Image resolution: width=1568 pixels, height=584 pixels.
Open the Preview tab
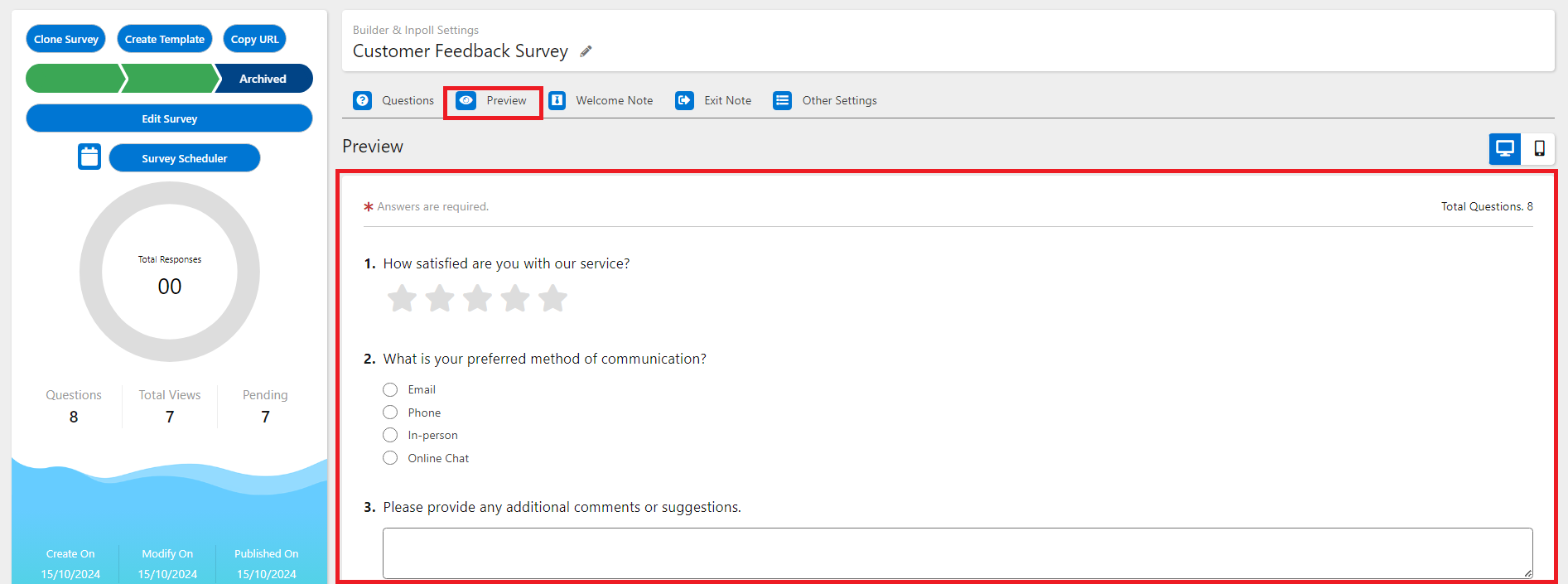point(492,100)
